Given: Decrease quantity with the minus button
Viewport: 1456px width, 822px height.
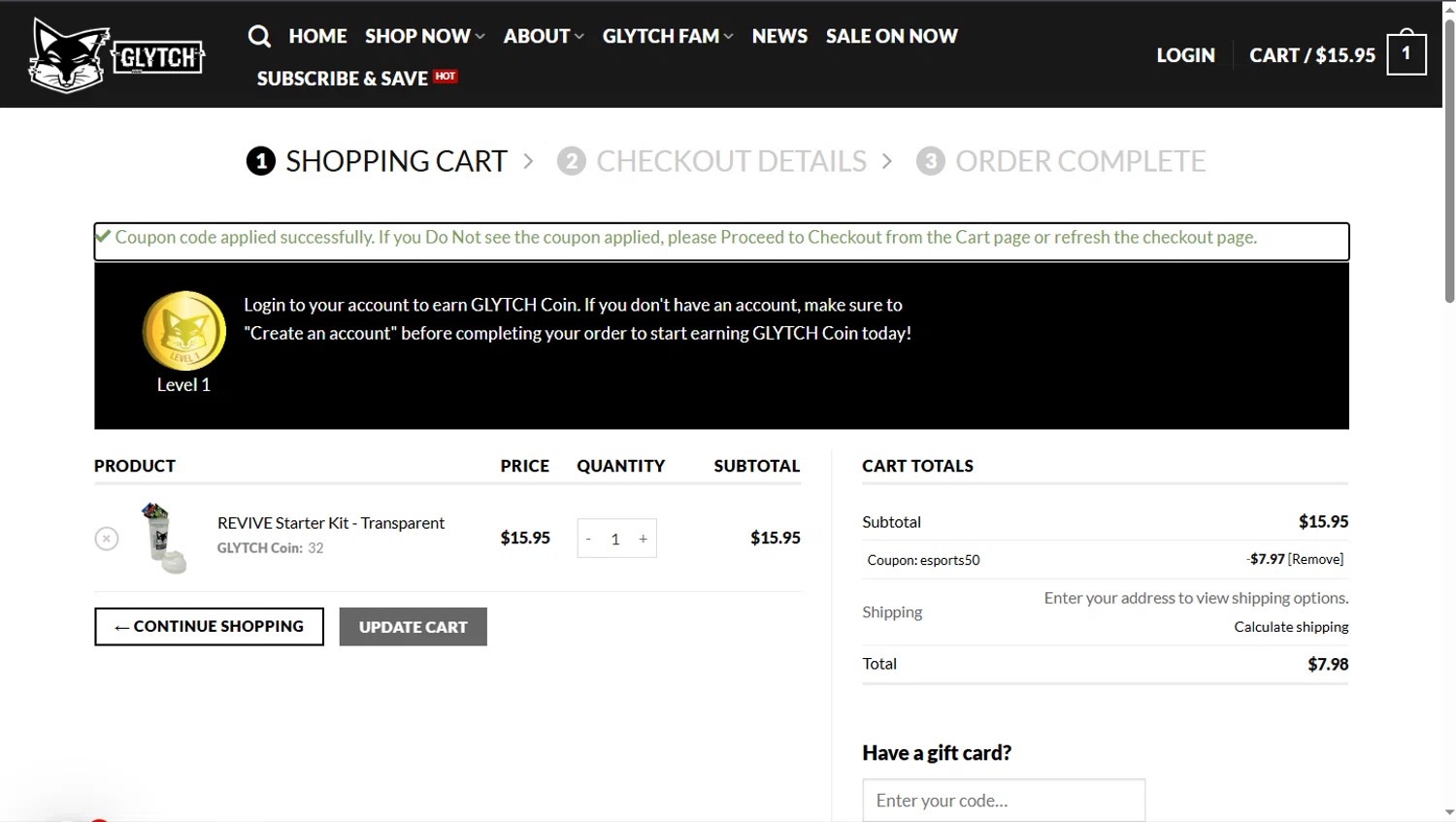Looking at the screenshot, I should point(588,539).
